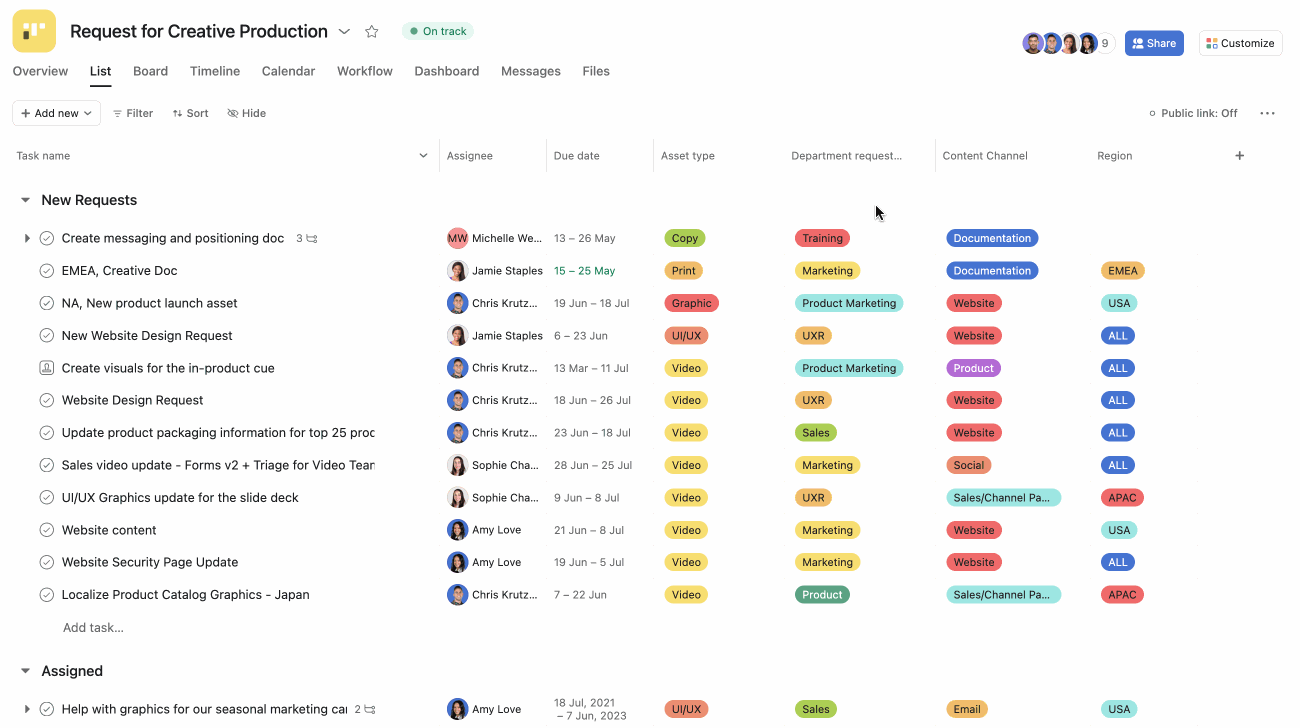Image resolution: width=1300 pixels, height=728 pixels.
Task: Open the Timeline view
Action: [214, 71]
